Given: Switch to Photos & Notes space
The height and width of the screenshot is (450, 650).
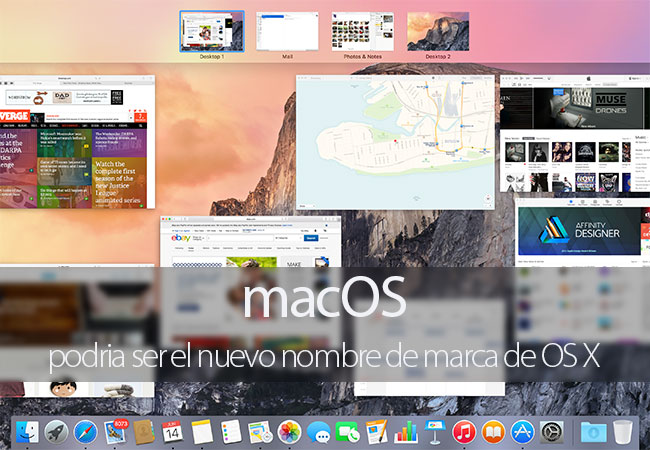Looking at the screenshot, I should (x=363, y=31).
